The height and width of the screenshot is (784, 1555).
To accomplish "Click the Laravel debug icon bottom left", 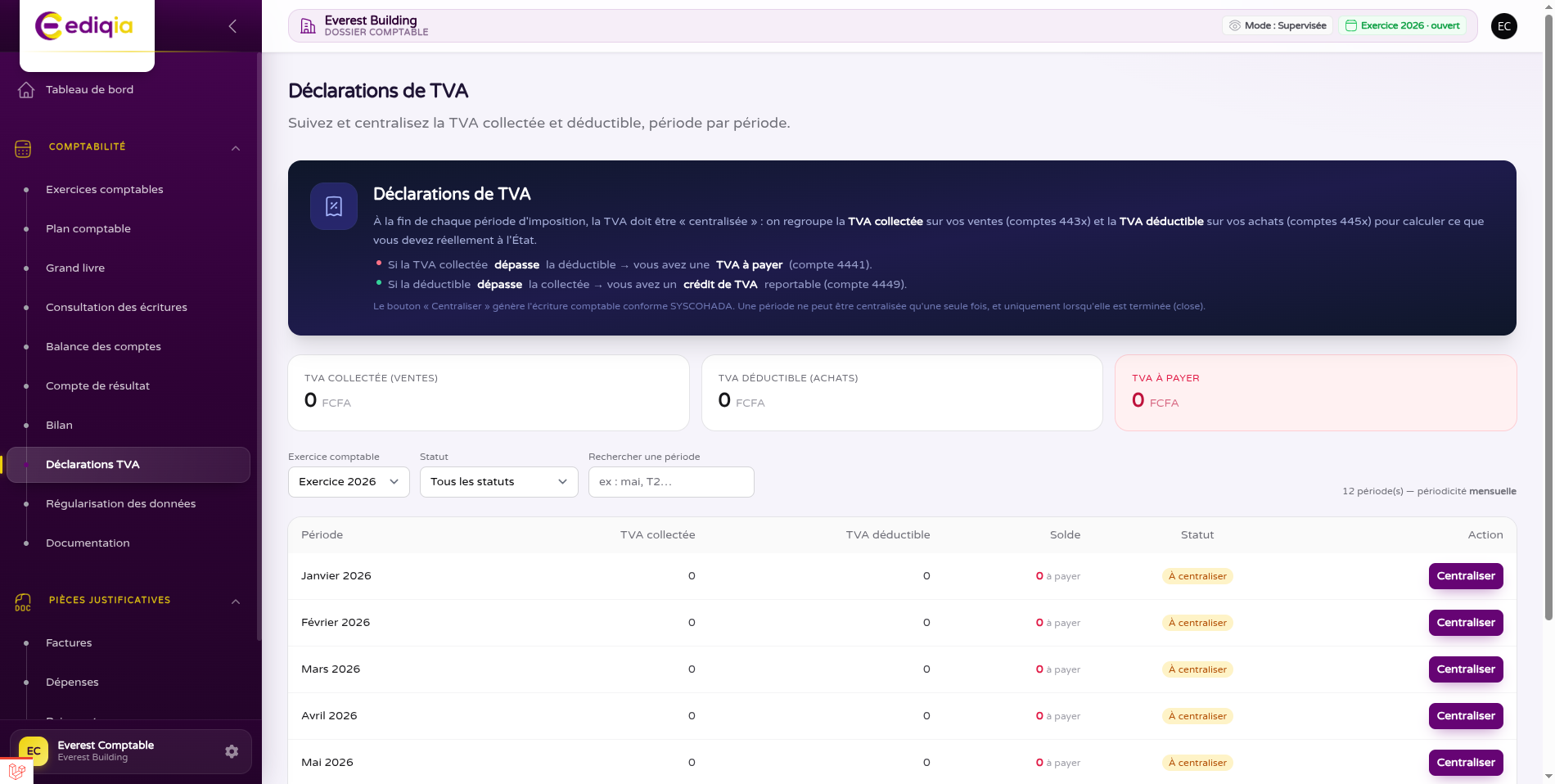I will 16,771.
